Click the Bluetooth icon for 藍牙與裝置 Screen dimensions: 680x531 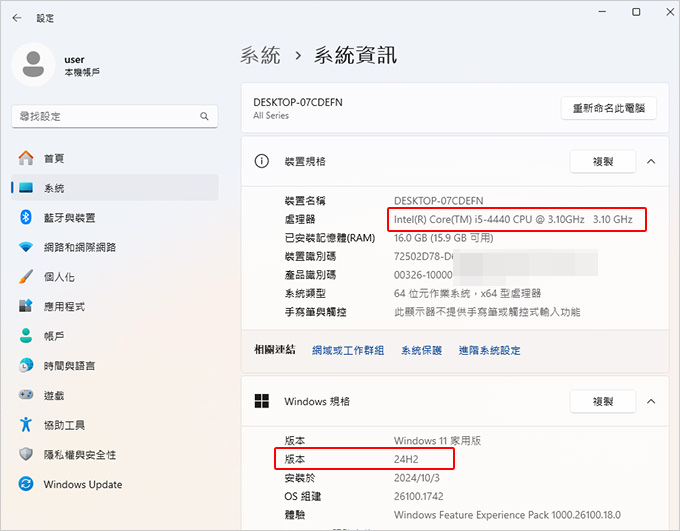(x=26, y=217)
